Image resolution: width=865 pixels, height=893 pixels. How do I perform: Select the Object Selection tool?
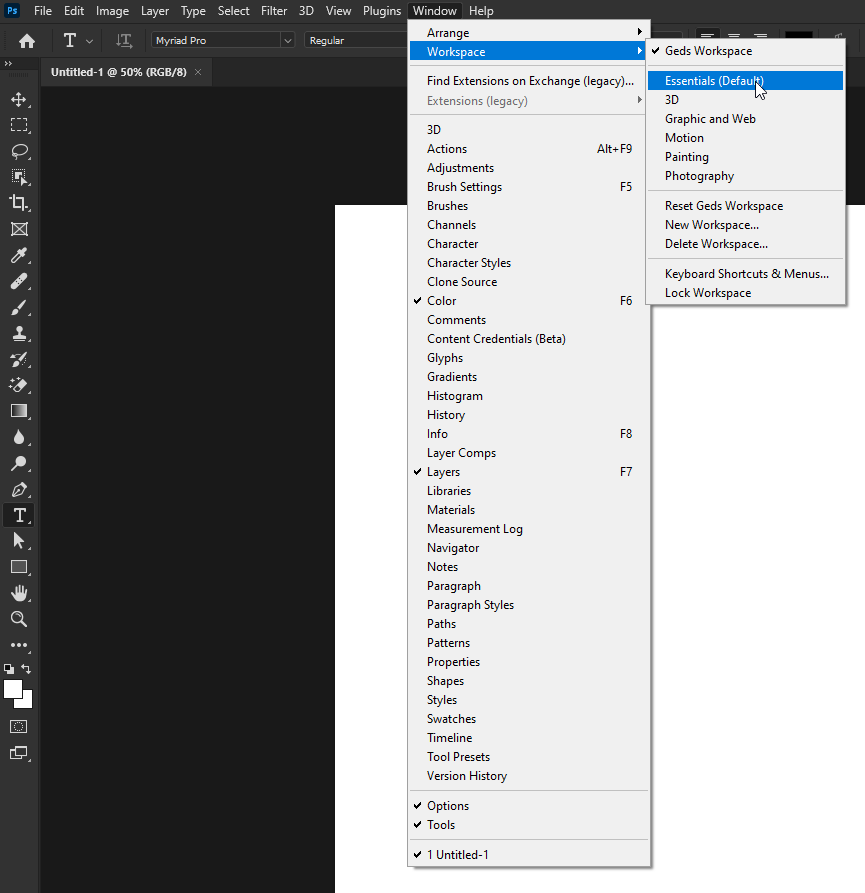pos(19,177)
